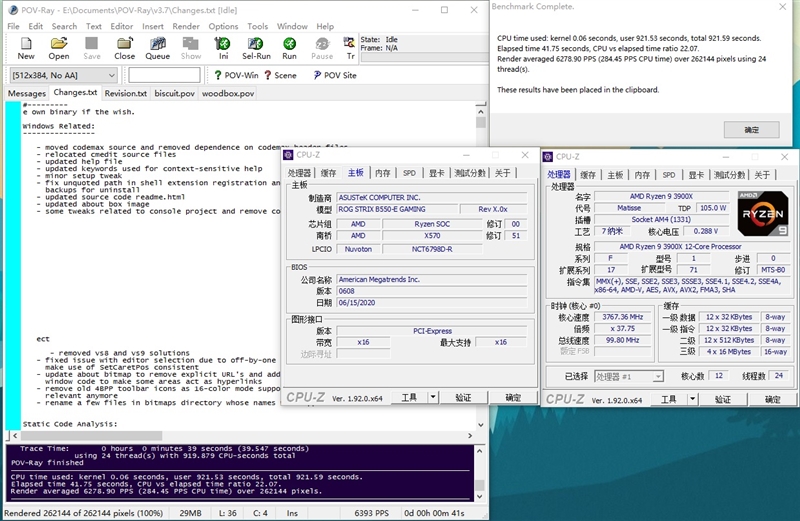
Task: Expand 工具 dropdown arrow in mainboard CPU-Z
Action: (433, 397)
